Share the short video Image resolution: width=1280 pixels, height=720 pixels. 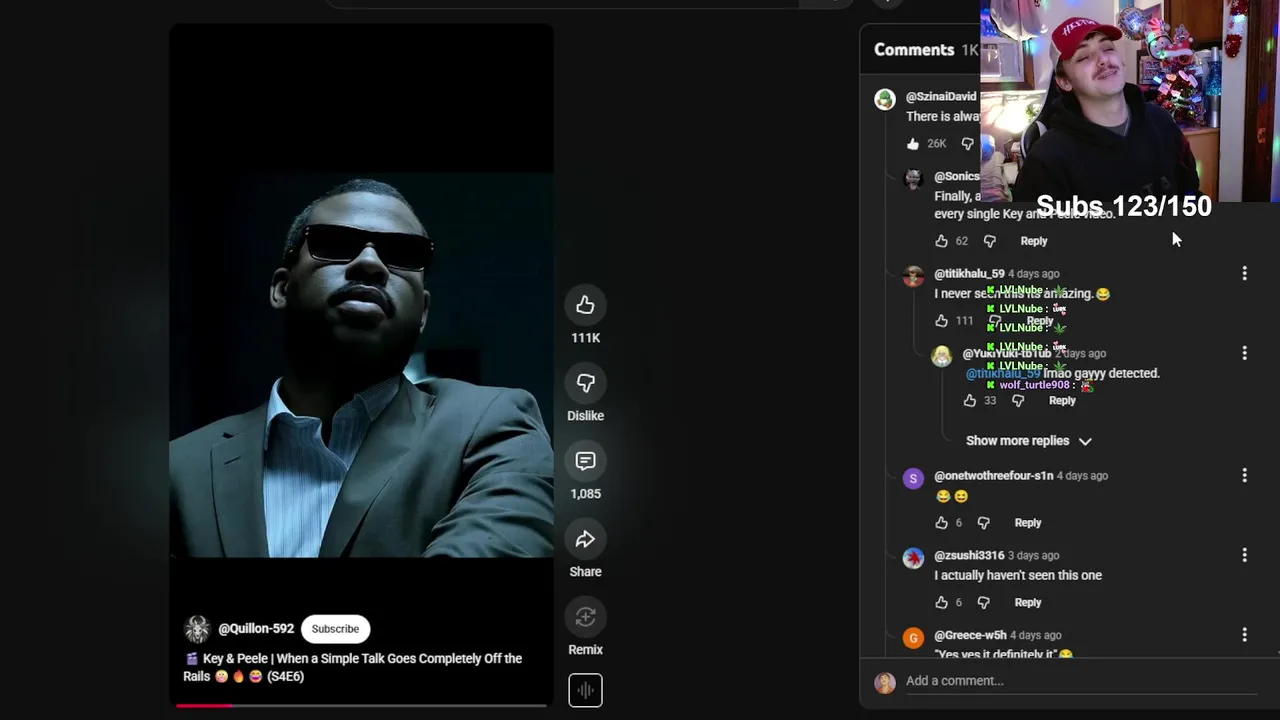click(585, 539)
